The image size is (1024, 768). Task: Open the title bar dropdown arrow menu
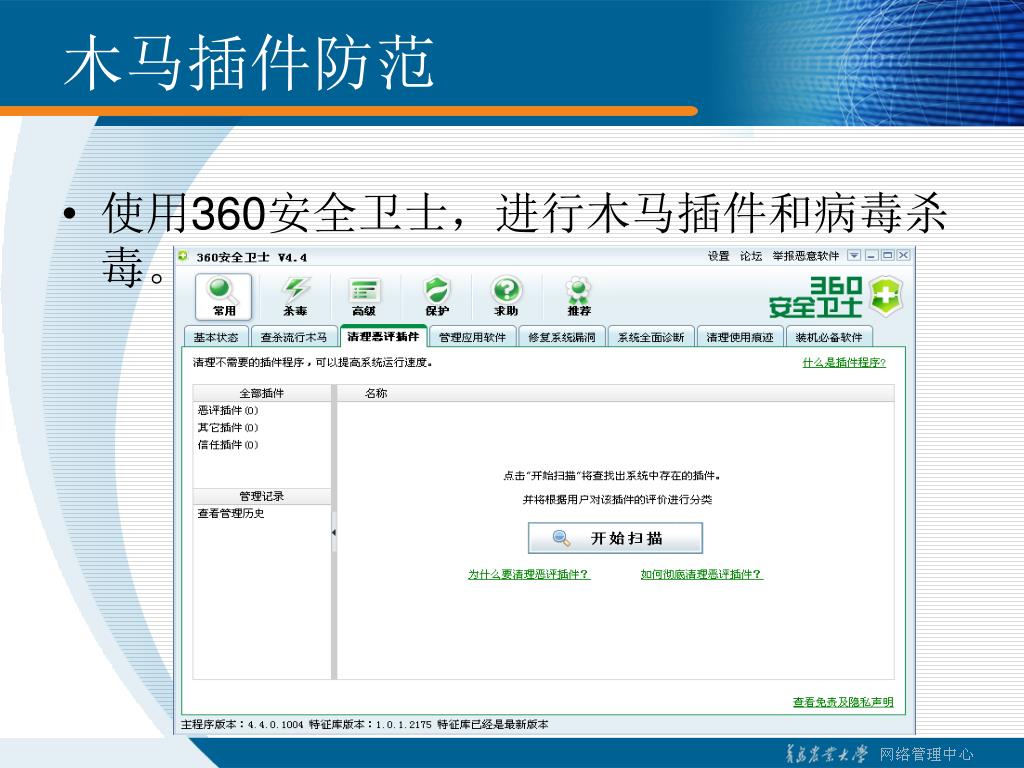pyautogui.click(x=854, y=255)
